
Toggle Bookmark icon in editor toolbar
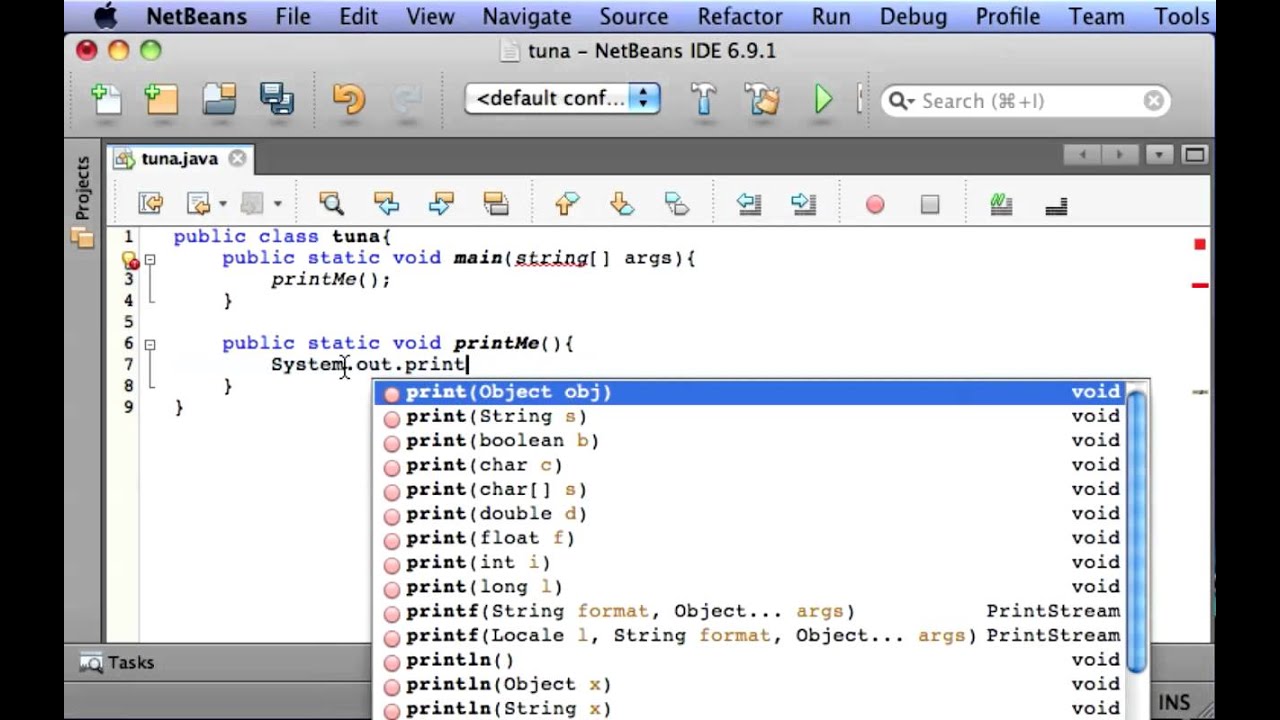coord(677,204)
